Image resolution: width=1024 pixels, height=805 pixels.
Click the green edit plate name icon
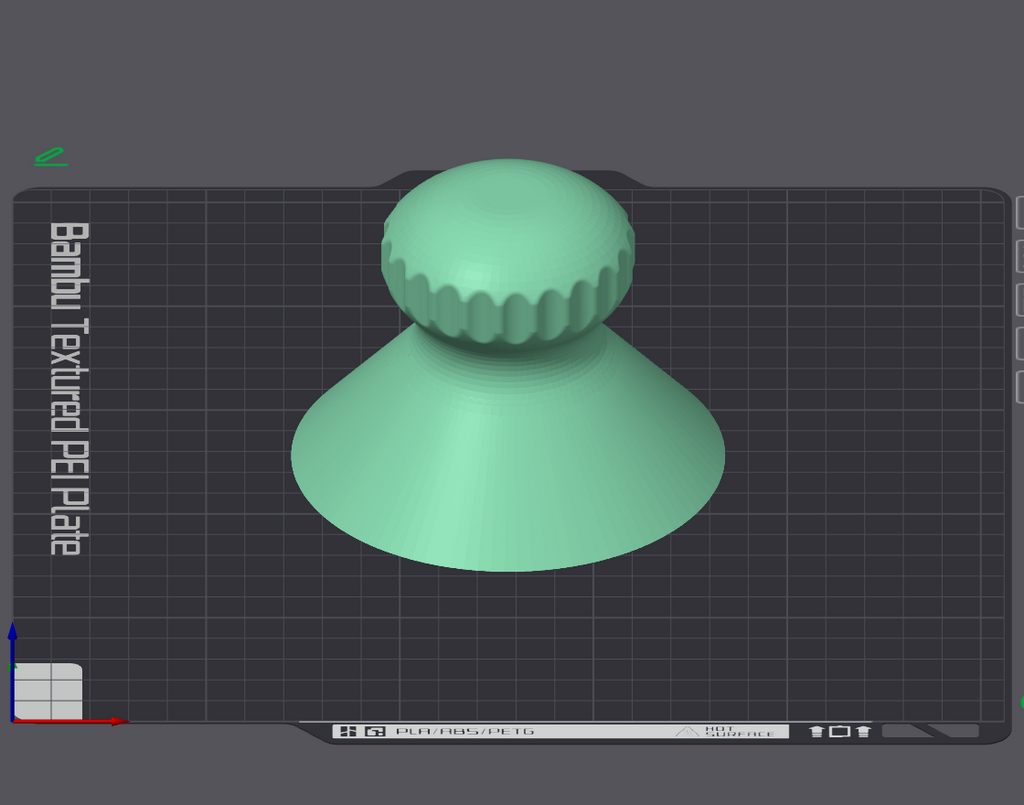click(51, 157)
